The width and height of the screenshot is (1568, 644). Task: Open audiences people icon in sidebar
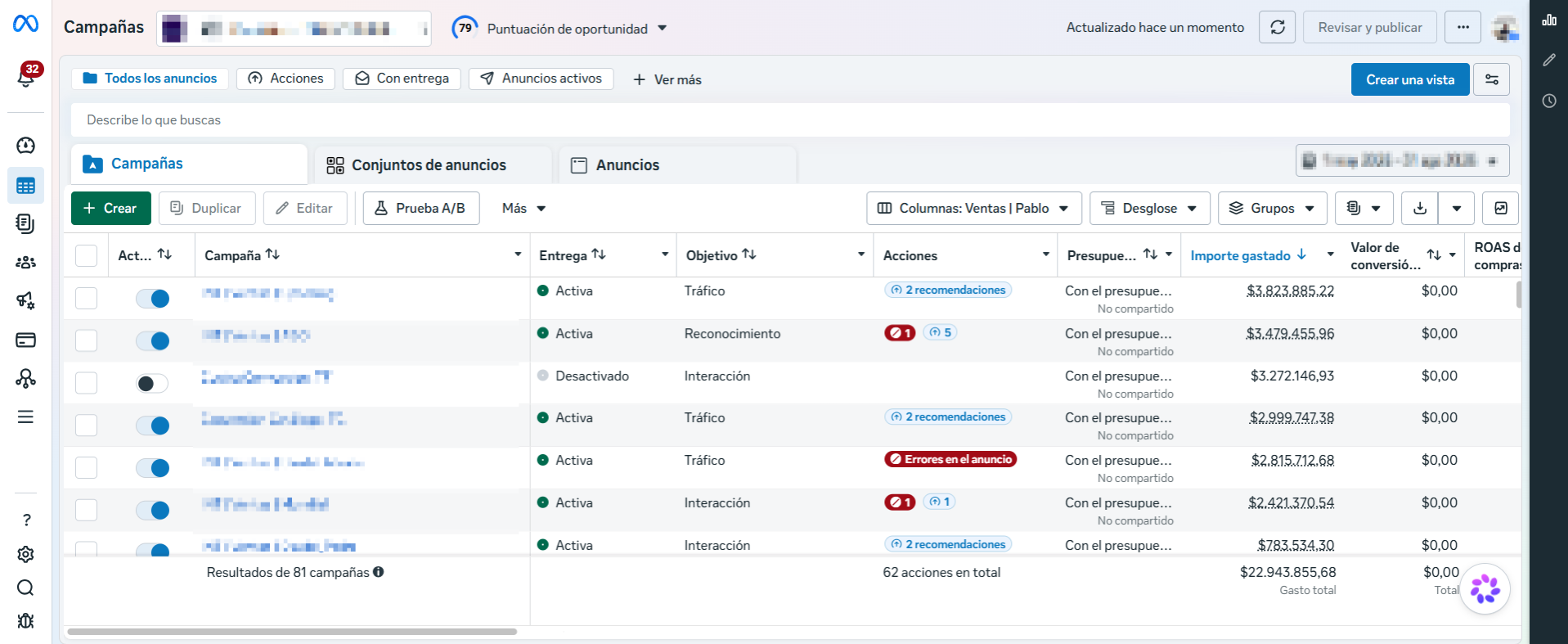(x=25, y=262)
